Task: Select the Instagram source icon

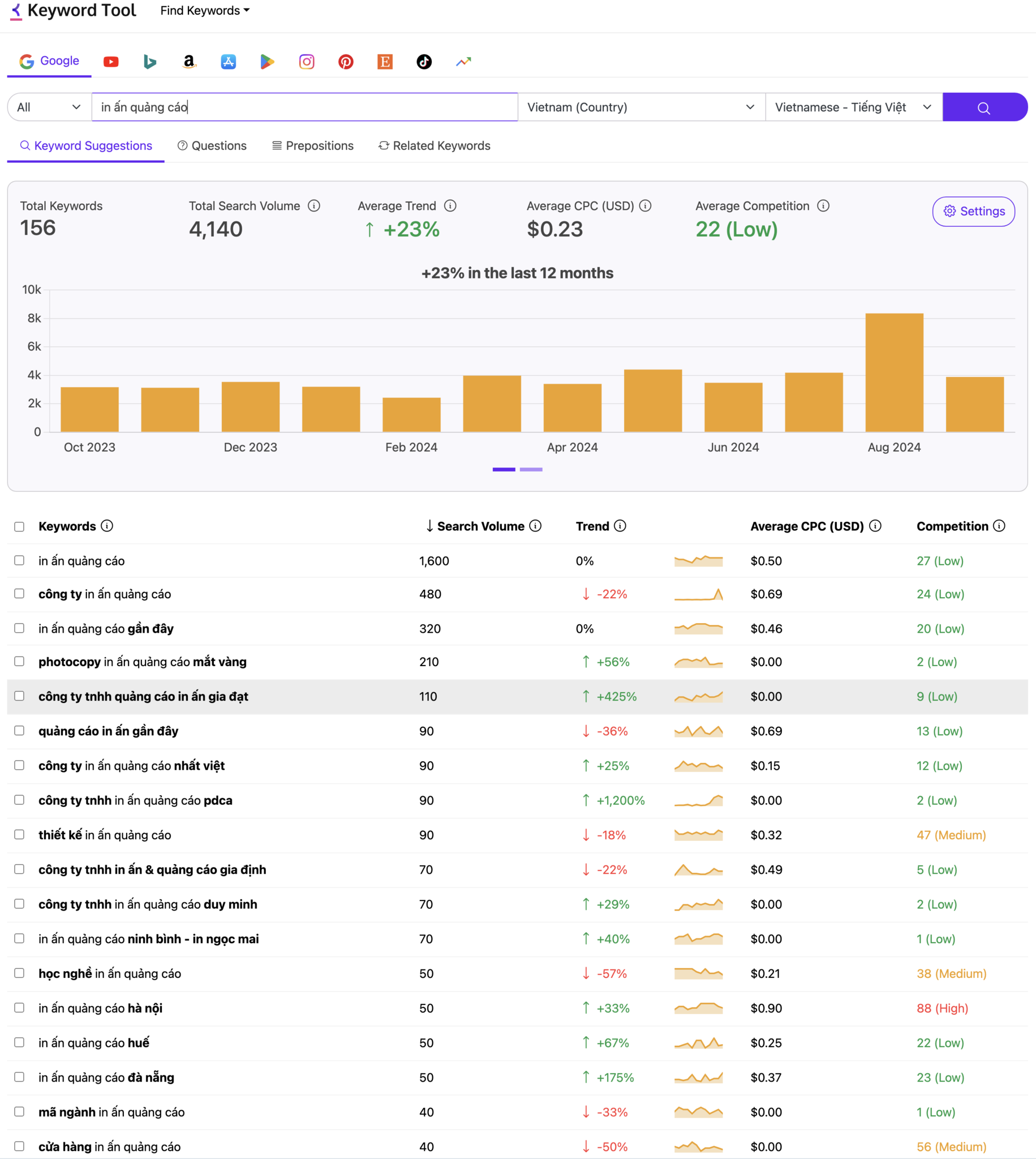Action: [307, 62]
